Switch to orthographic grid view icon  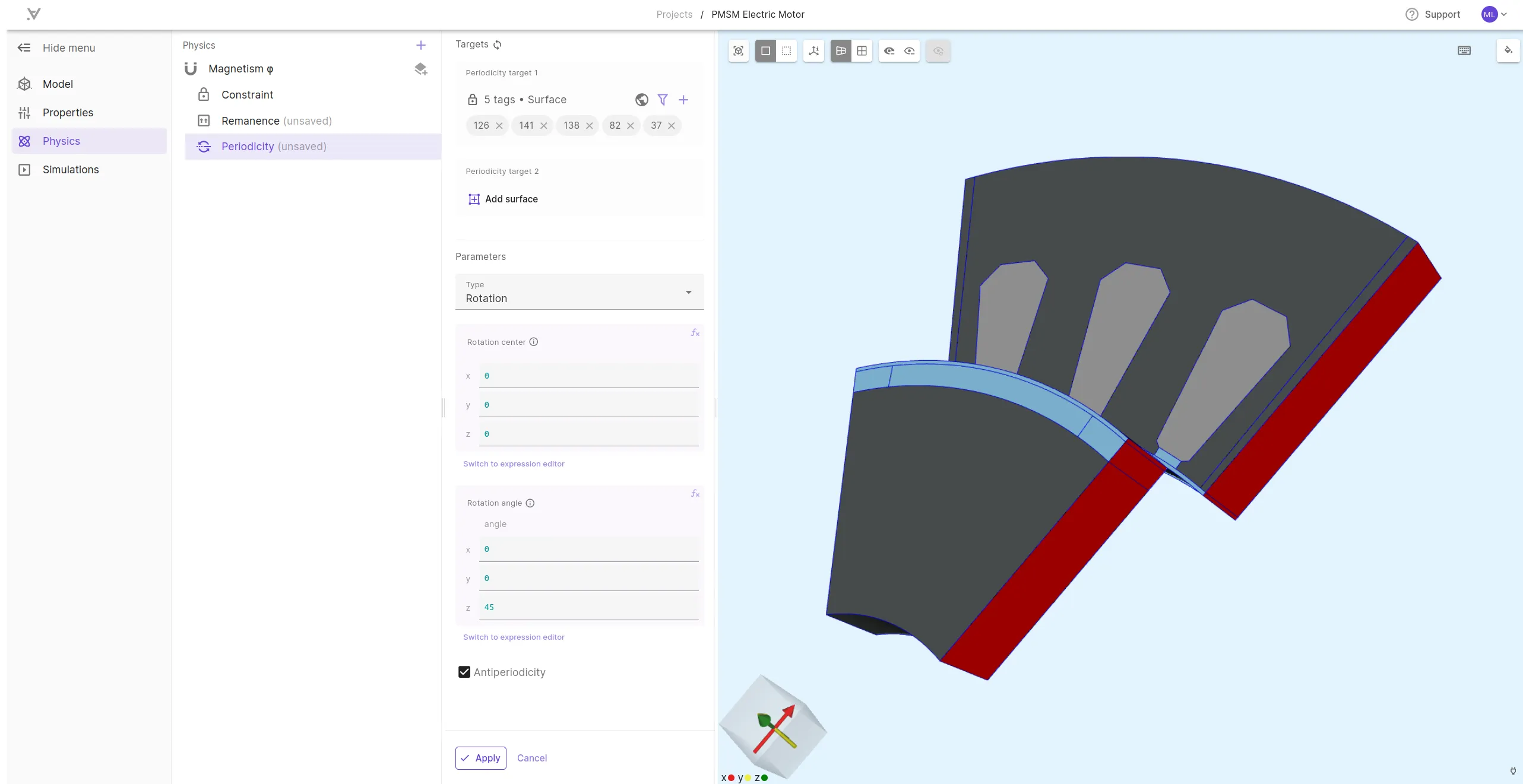coord(862,51)
